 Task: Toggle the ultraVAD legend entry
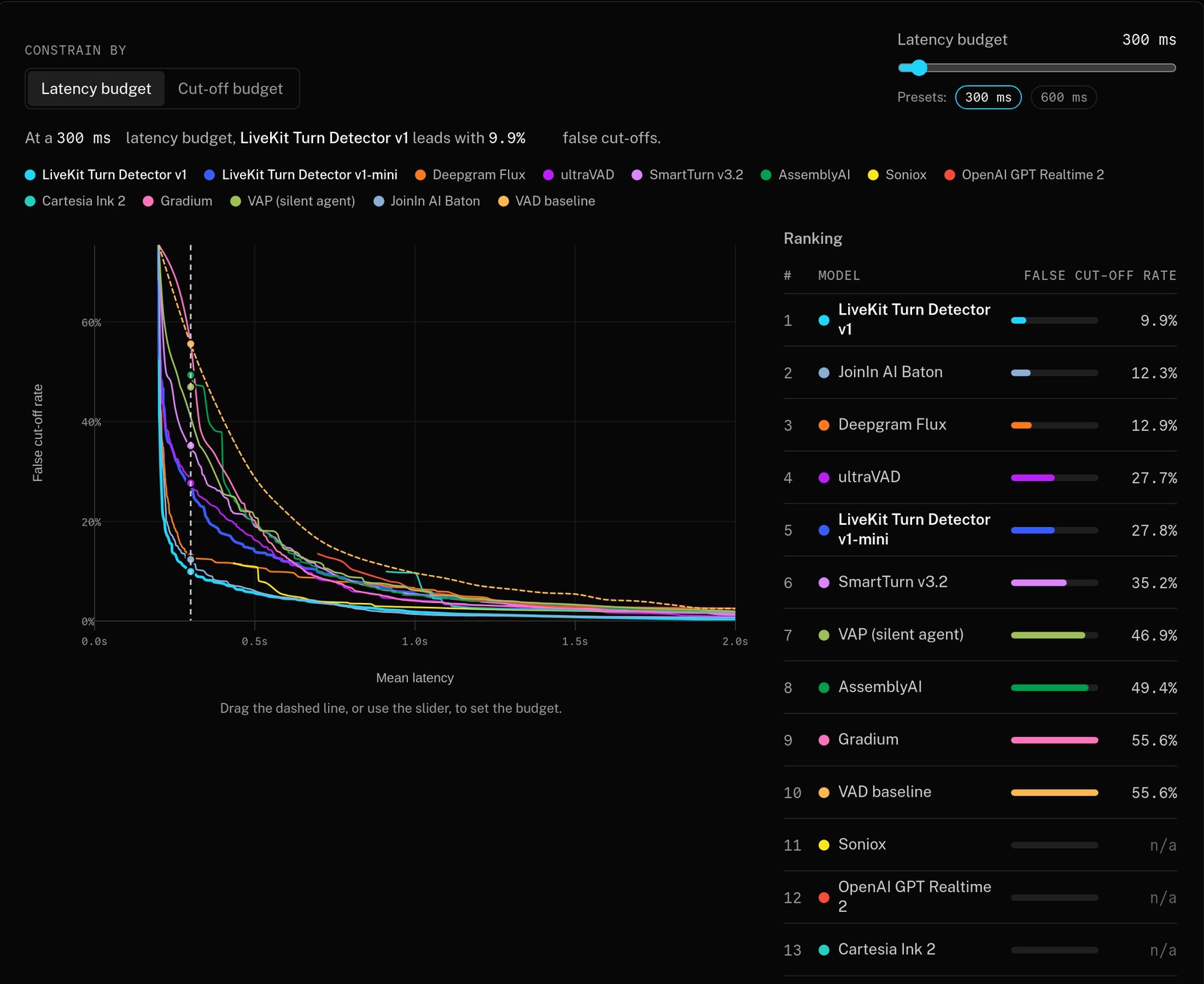[x=579, y=175]
